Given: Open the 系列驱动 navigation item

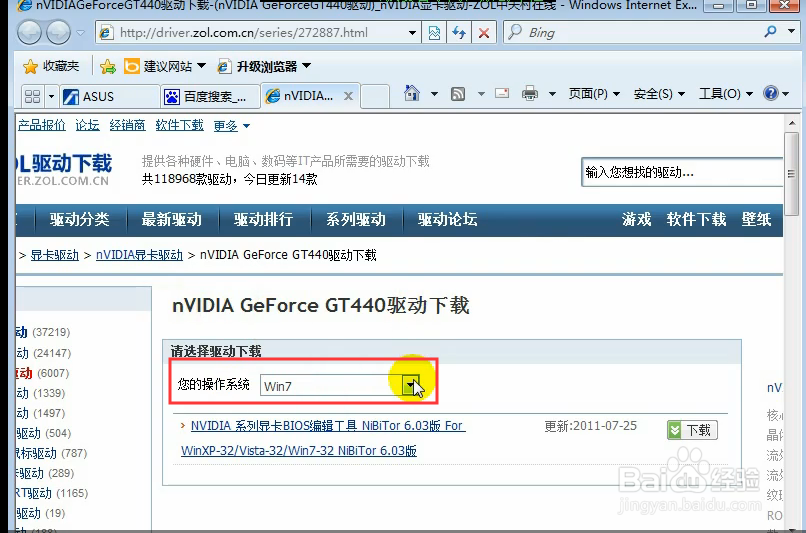Looking at the screenshot, I should pos(356,219).
